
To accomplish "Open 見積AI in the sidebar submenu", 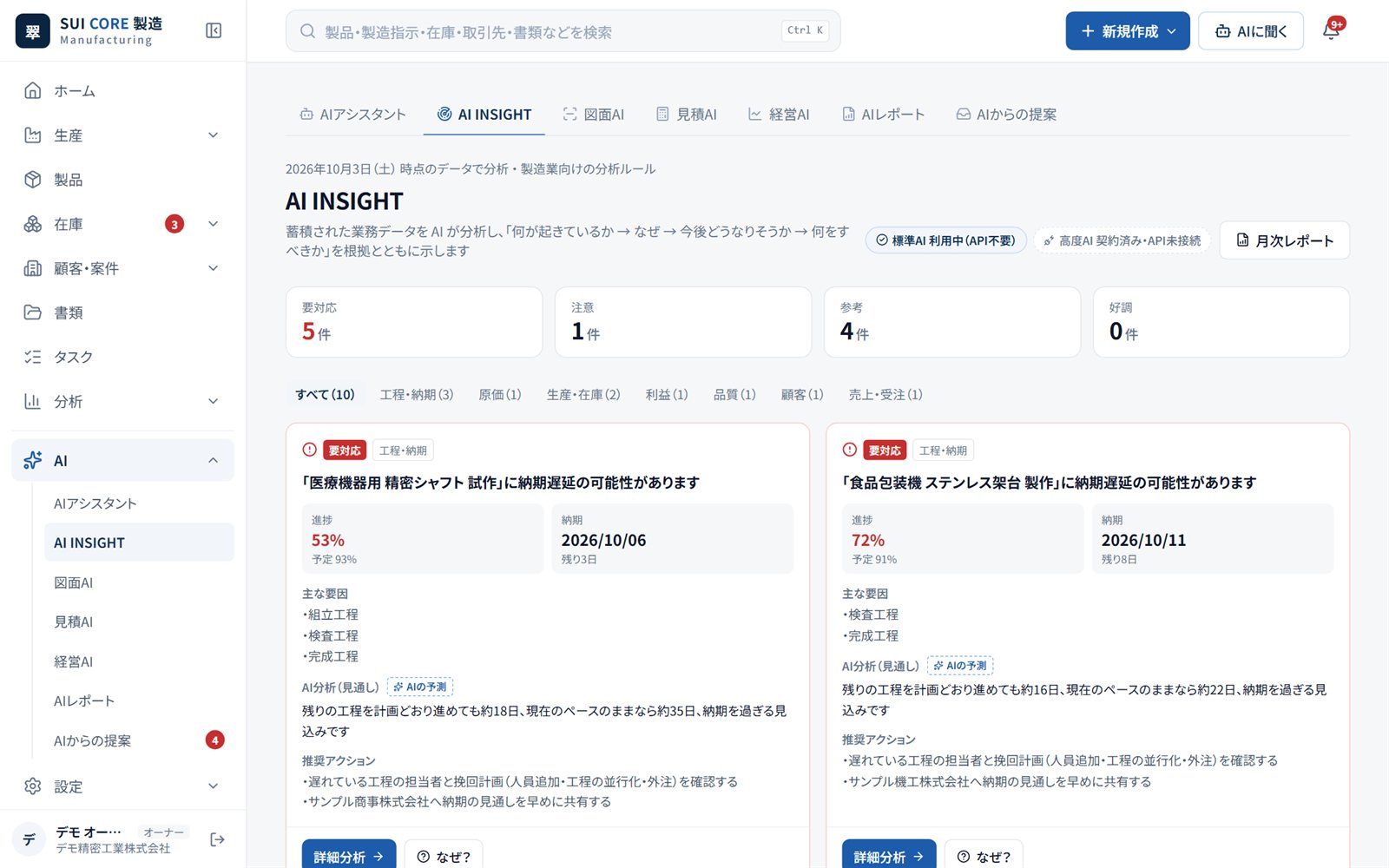I will tap(139, 621).
